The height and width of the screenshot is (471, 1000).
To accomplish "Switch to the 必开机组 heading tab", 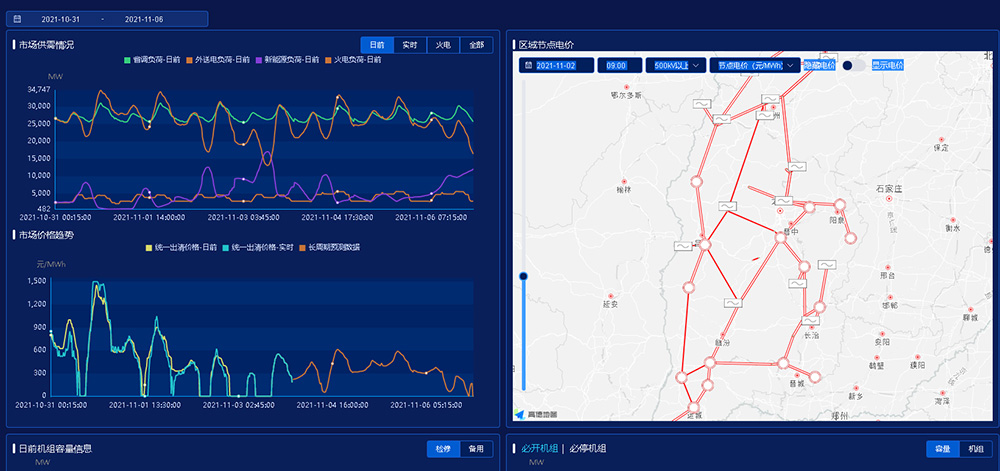I will click(x=540, y=449).
